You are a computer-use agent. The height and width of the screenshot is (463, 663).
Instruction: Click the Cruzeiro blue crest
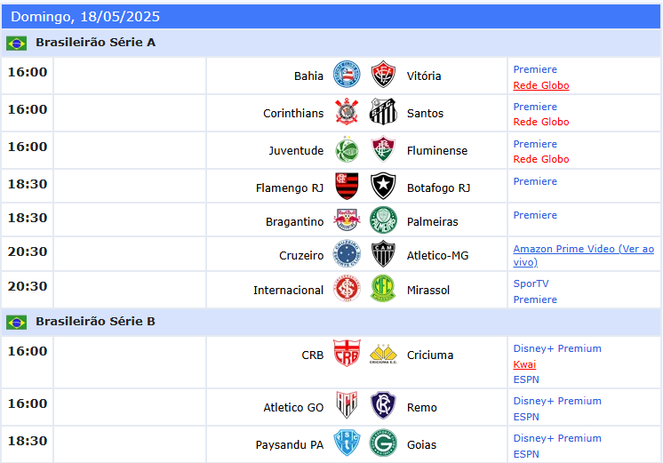pyautogui.click(x=347, y=254)
